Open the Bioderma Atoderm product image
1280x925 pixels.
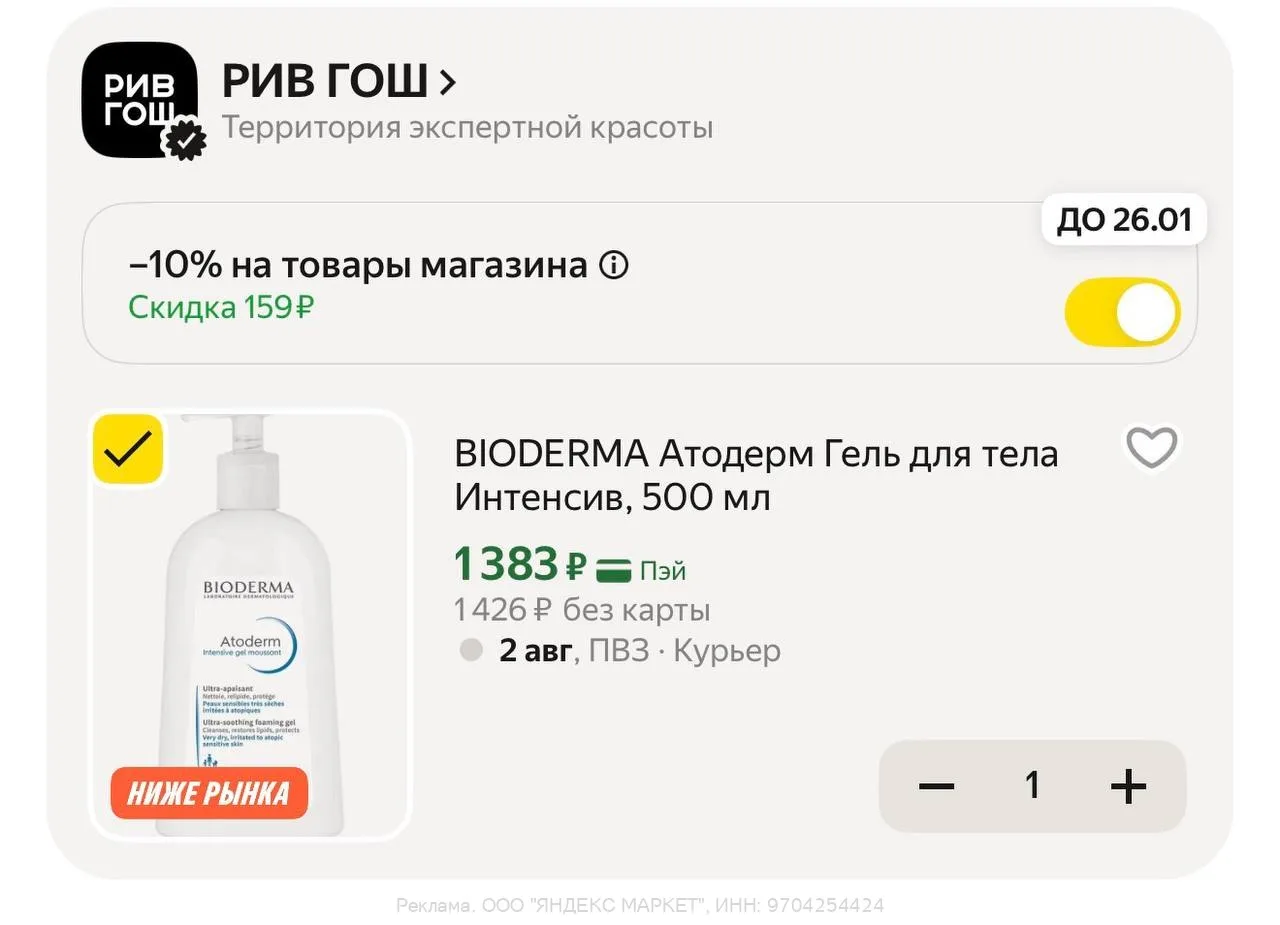250,625
